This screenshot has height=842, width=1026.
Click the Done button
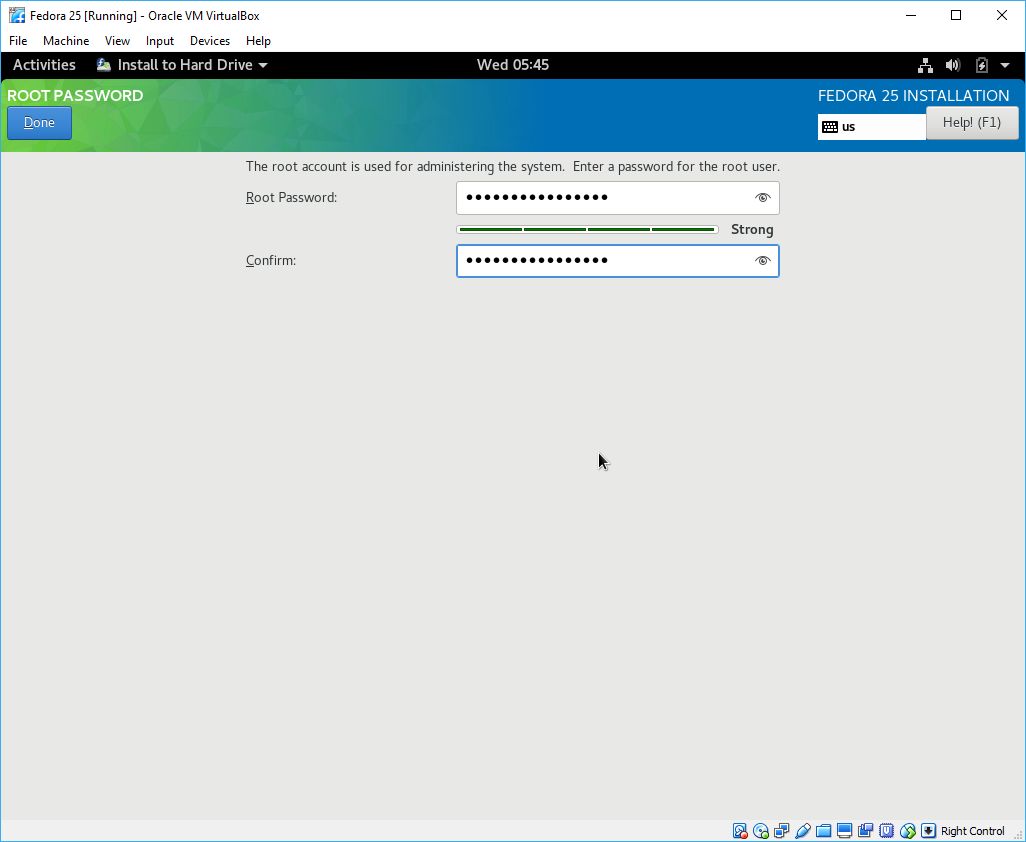point(39,123)
